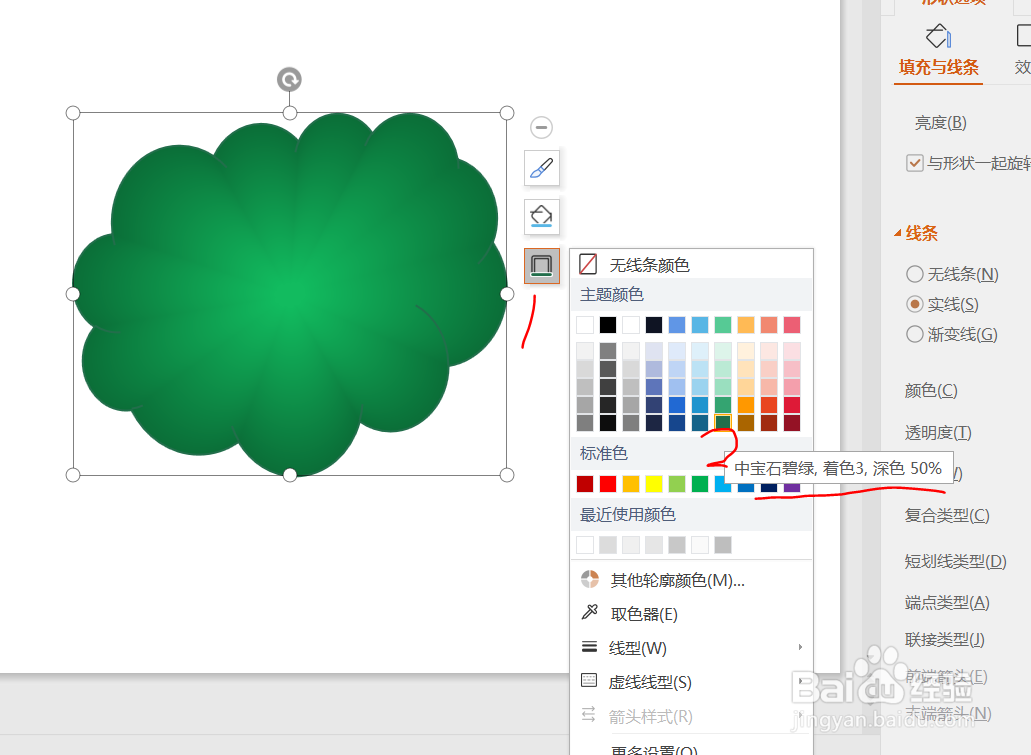1031x755 pixels.
Task: Collapse the 线条 section triangle
Action: pyautogui.click(x=898, y=233)
